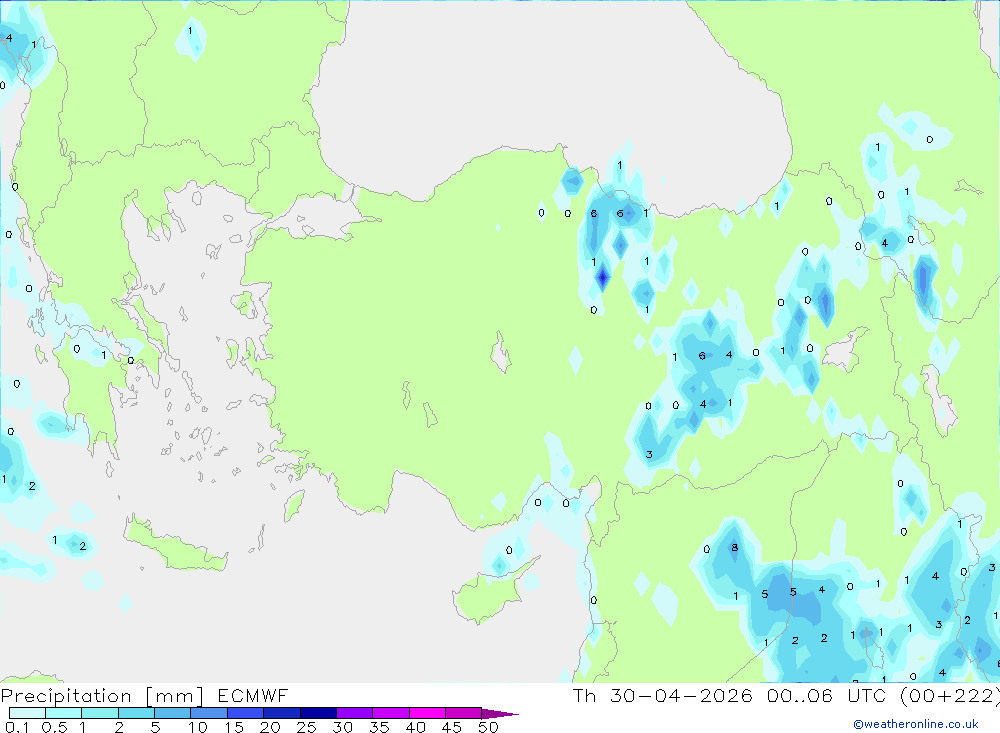The image size is (1000, 733).
Task: Pick the 15–20 mm blue legend swatch
Action: 245,713
